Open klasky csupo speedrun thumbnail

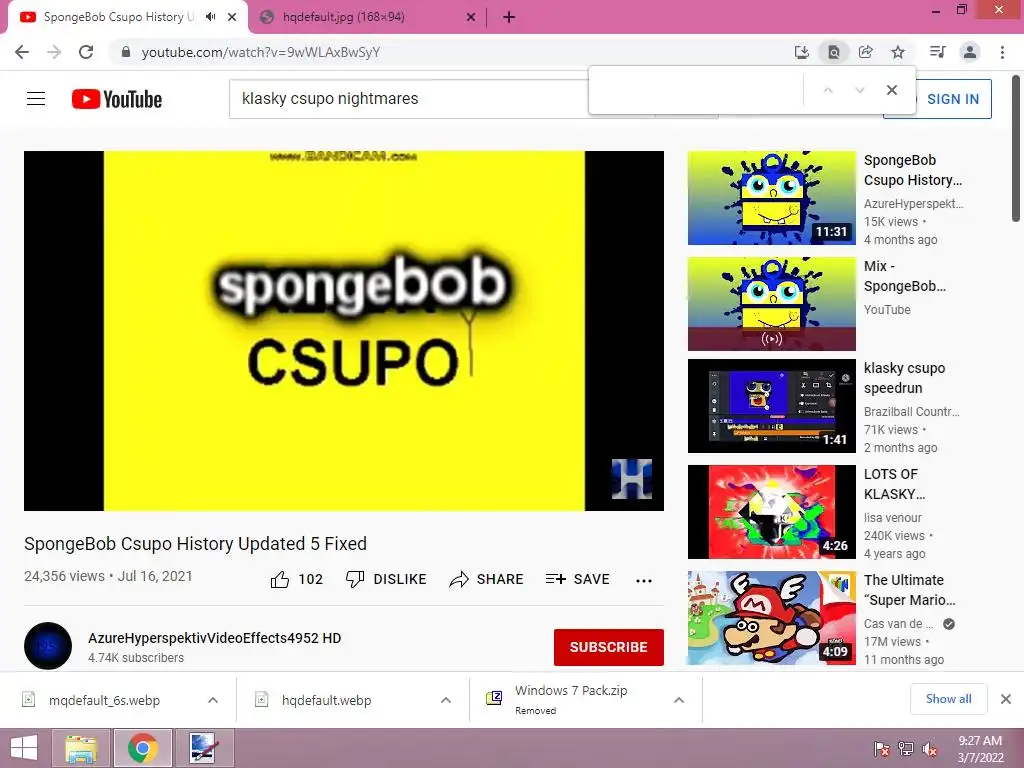pyautogui.click(x=771, y=406)
